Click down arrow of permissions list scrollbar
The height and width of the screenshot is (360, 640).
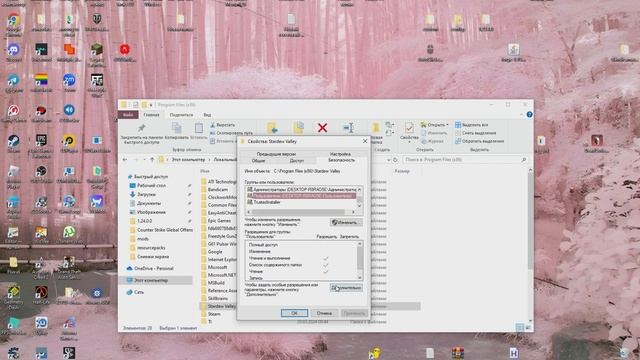pos(360,278)
